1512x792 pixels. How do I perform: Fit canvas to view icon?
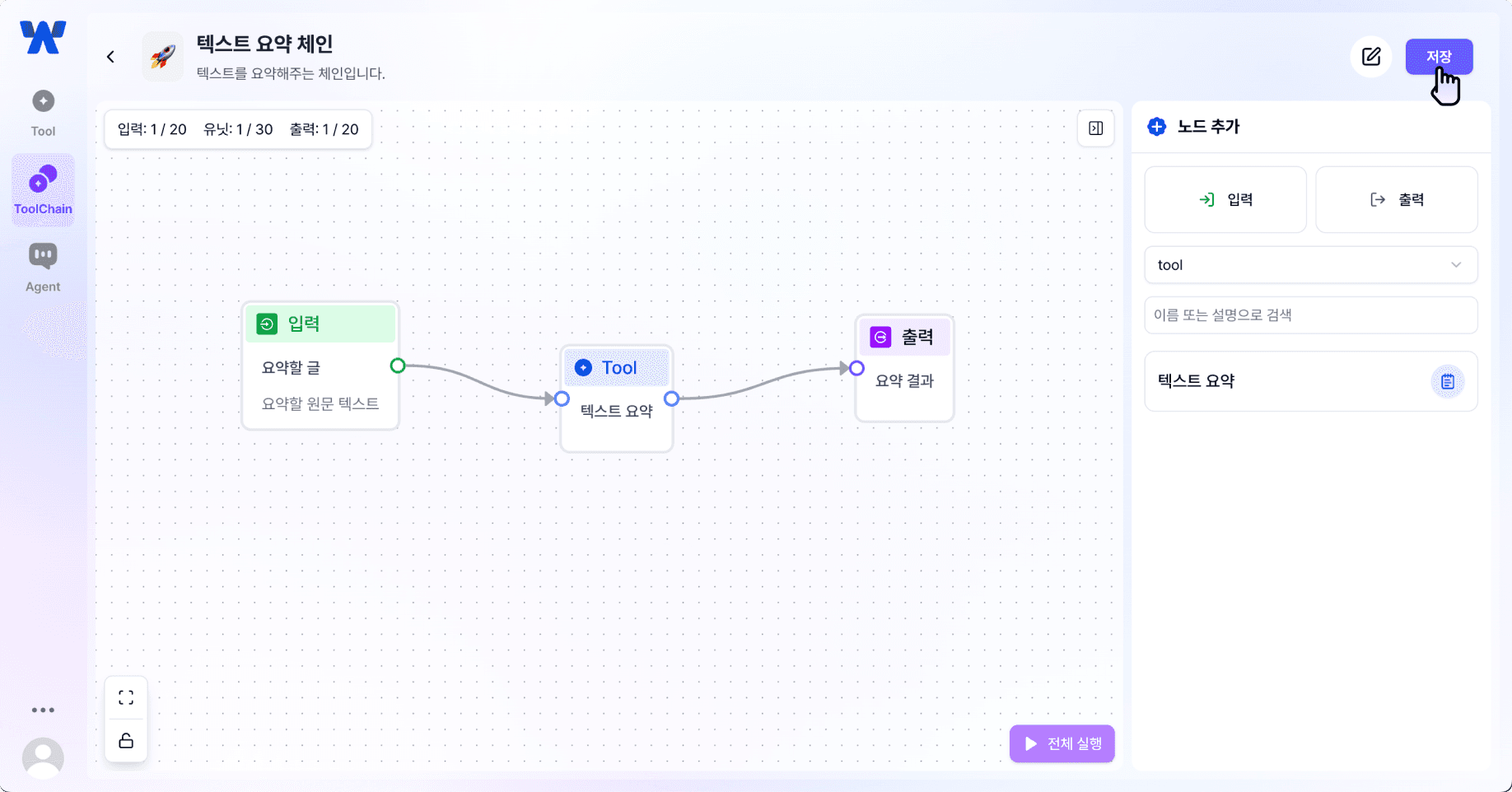tap(126, 698)
